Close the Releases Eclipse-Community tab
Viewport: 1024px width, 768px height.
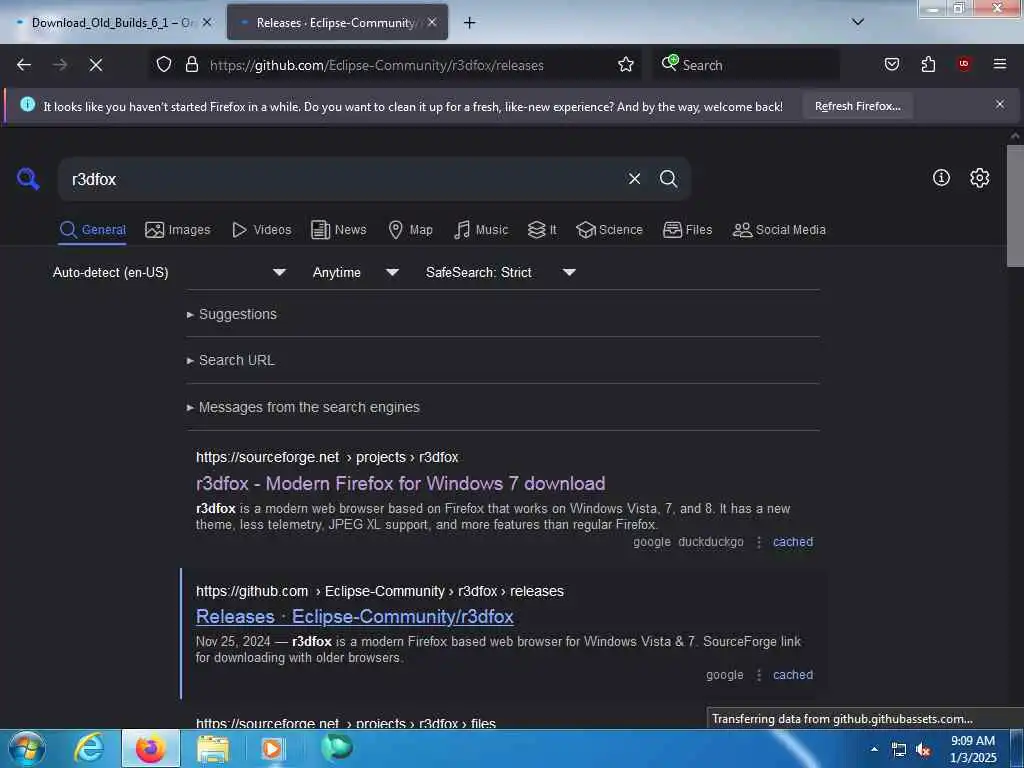[432, 22]
